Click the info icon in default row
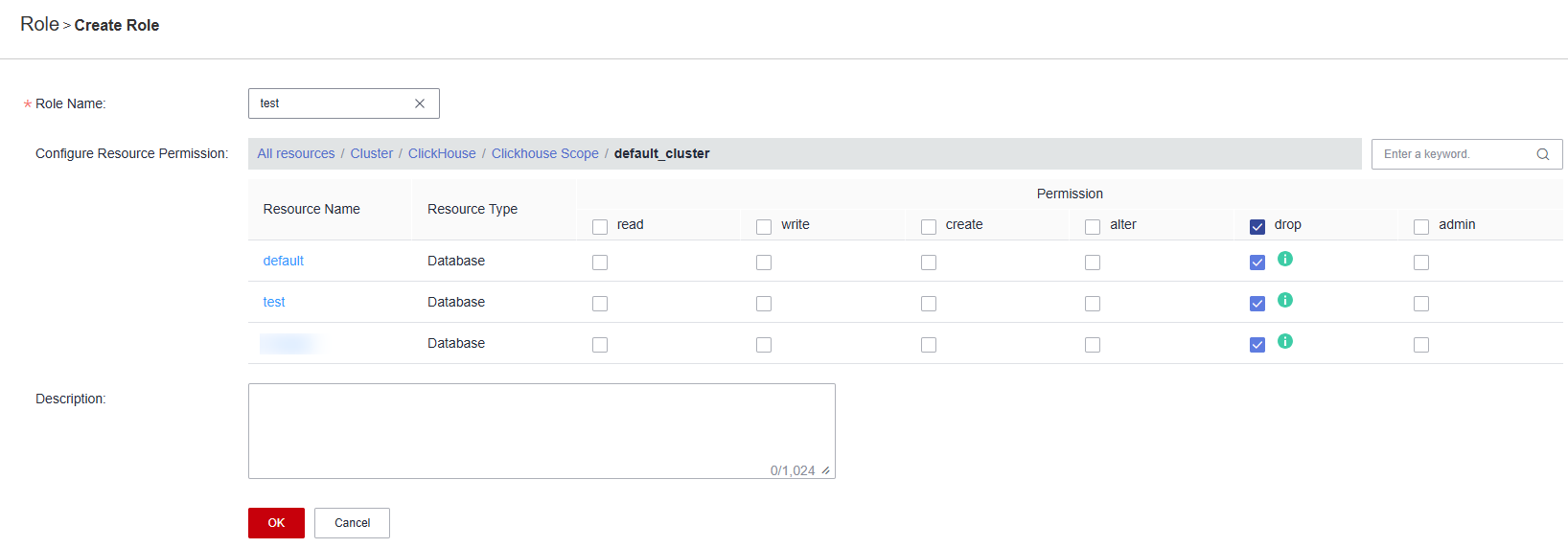 tap(1285, 259)
